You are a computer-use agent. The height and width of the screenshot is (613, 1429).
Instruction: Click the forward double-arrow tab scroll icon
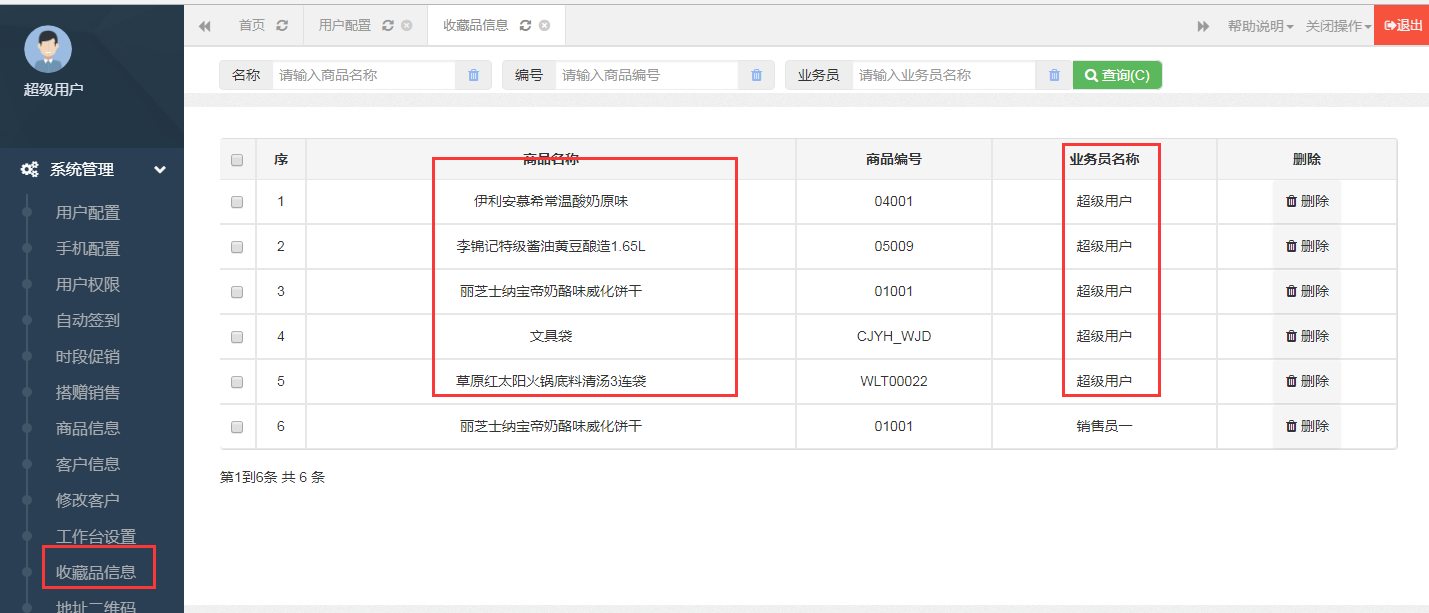tap(1203, 26)
